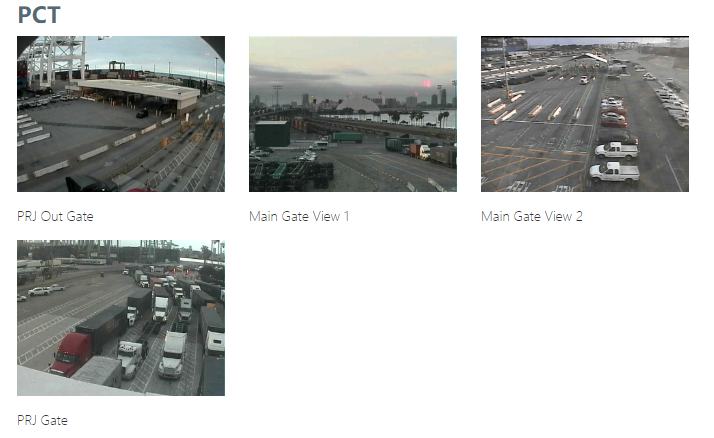Click the gate canopy roof in PRJ Out Gate

[137, 88]
